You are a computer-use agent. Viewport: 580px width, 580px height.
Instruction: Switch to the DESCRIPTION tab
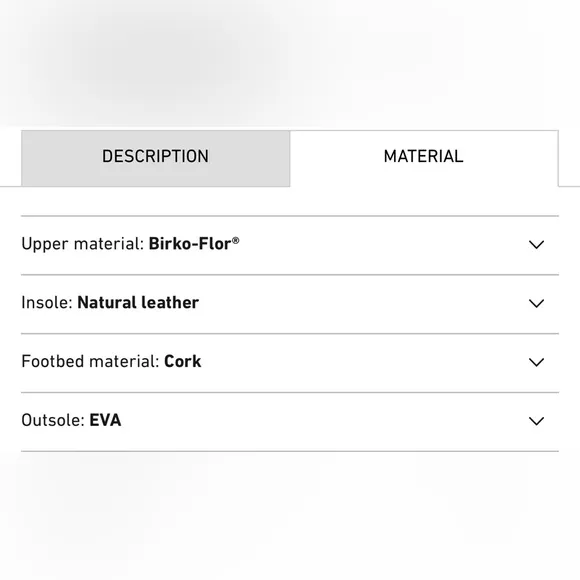pos(155,158)
